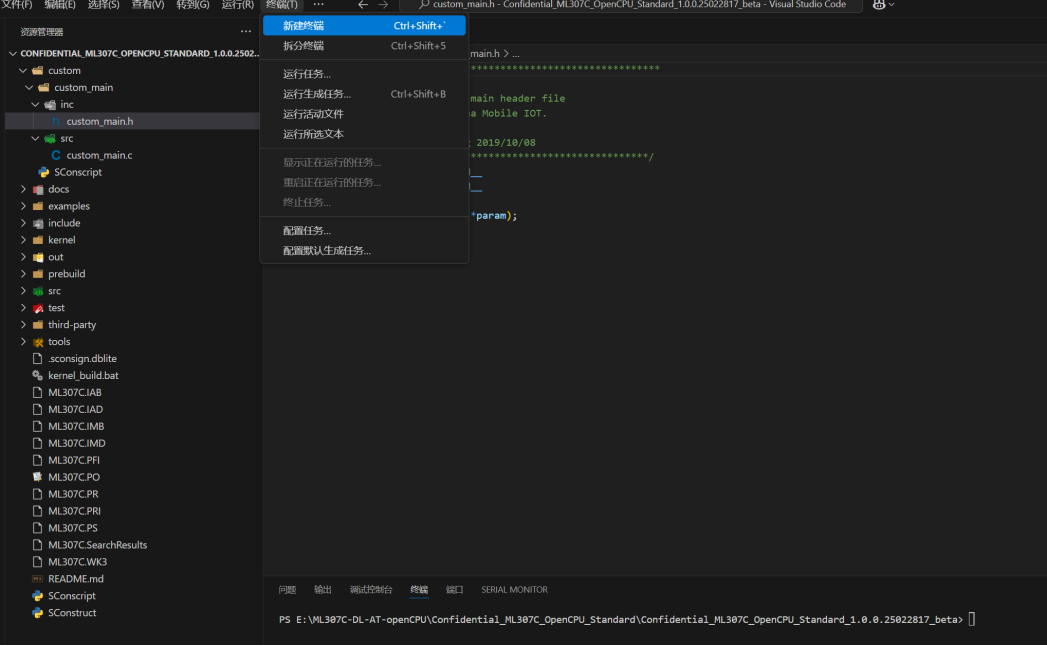1047x646 pixels.
Task: Choose 运行活动文件 menu entry
Action: [364, 114]
